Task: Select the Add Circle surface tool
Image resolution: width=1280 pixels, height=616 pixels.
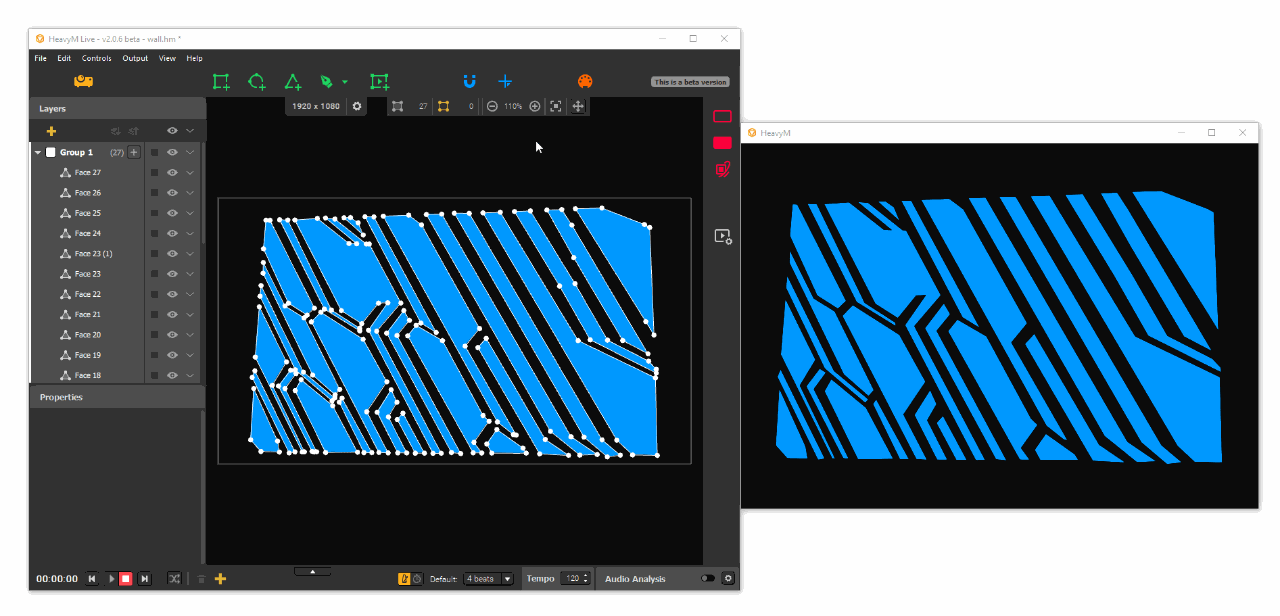Action: pyautogui.click(x=257, y=81)
